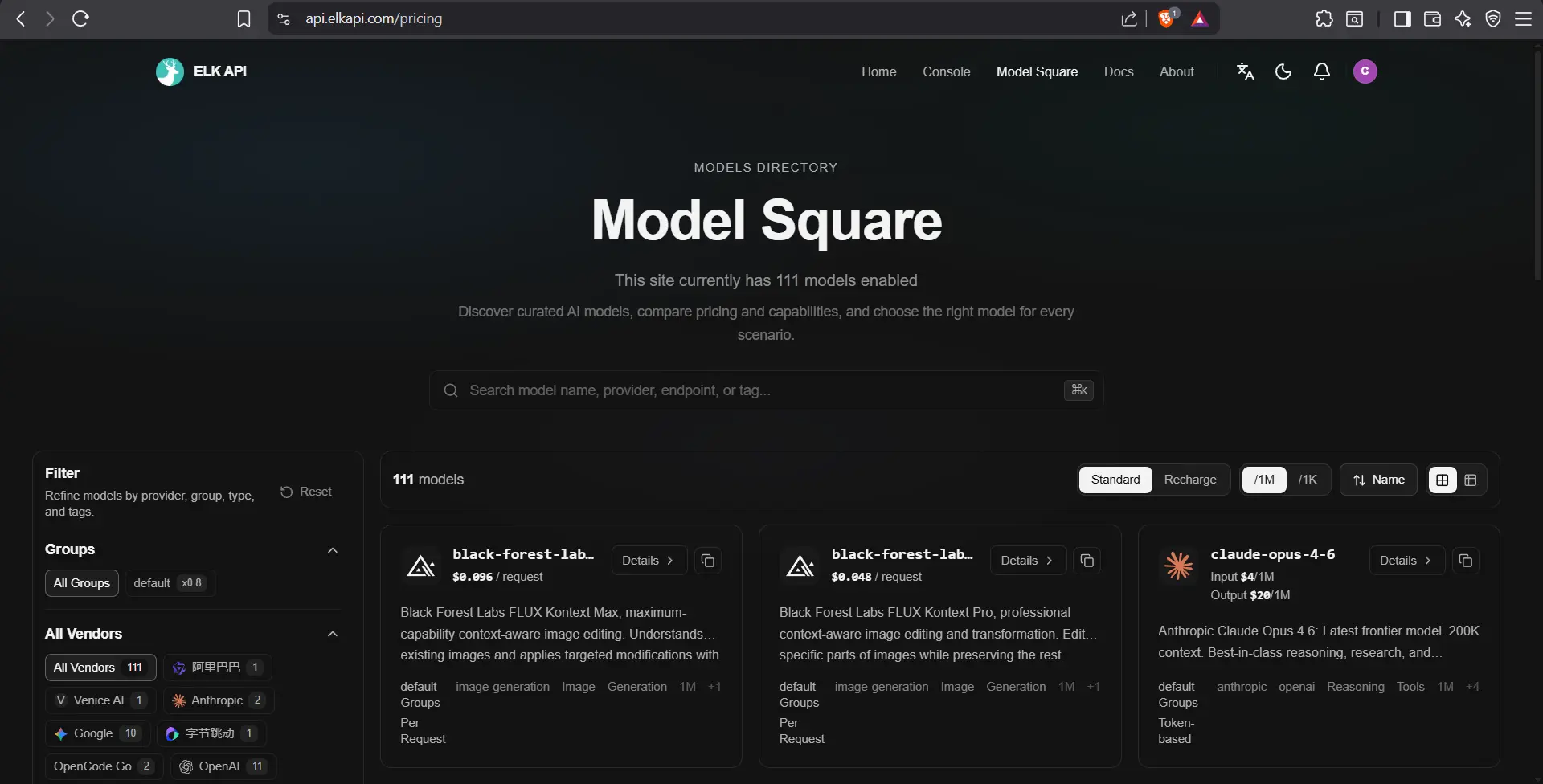The width and height of the screenshot is (1543, 784).
Task: Show prices per 1M tokens
Action: pos(1264,480)
